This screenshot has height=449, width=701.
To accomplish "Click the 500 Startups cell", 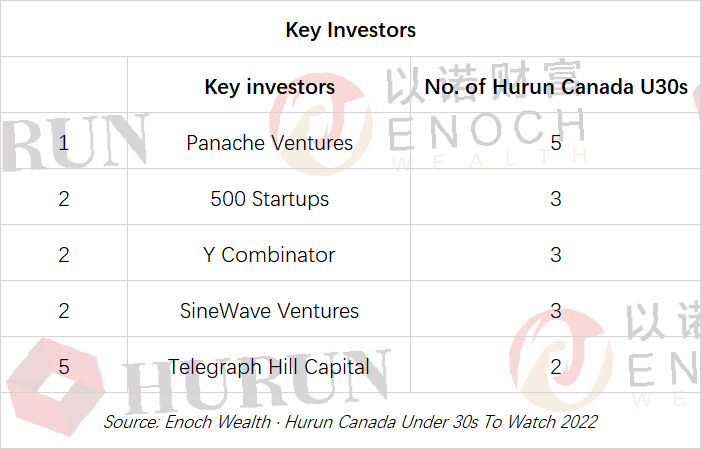I will tap(270, 199).
